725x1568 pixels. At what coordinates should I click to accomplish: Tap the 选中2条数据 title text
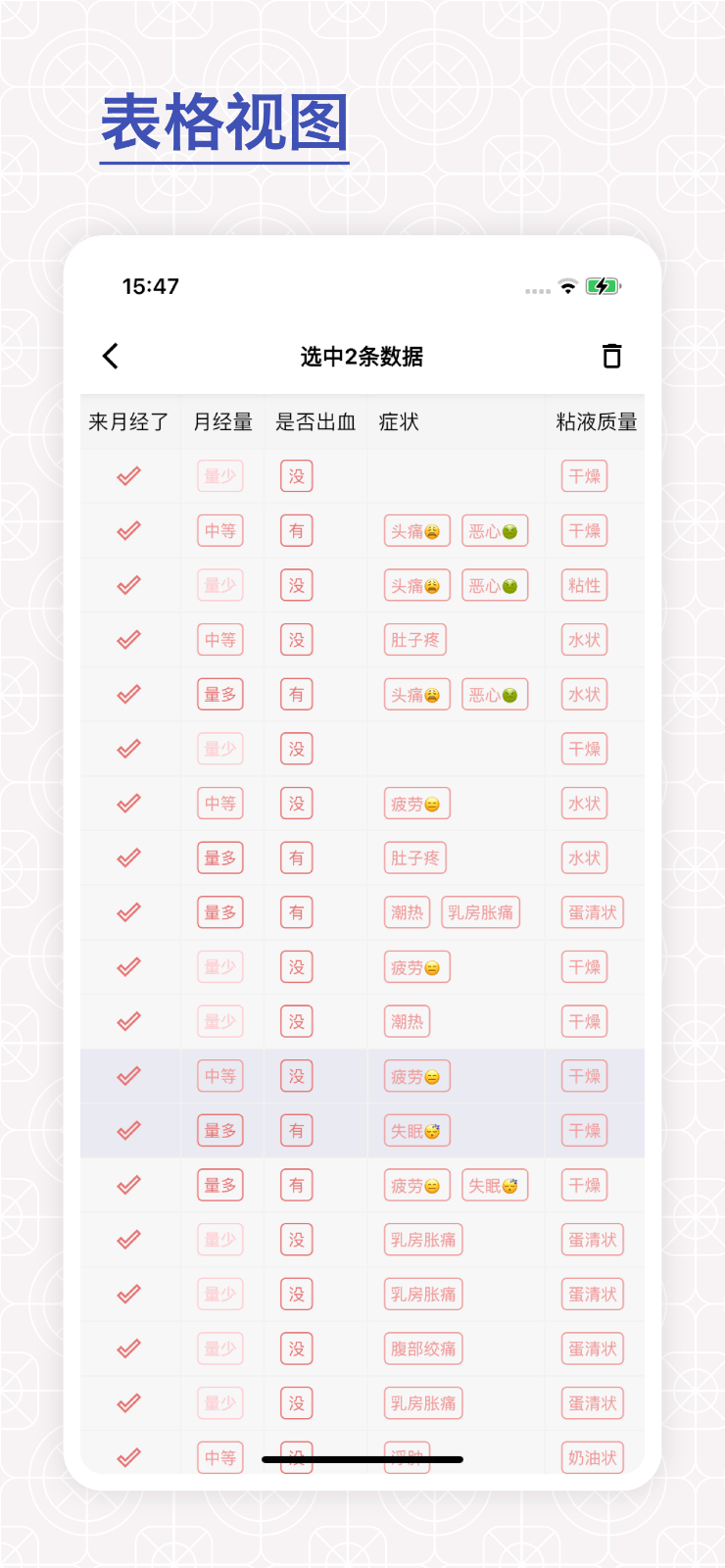click(362, 357)
